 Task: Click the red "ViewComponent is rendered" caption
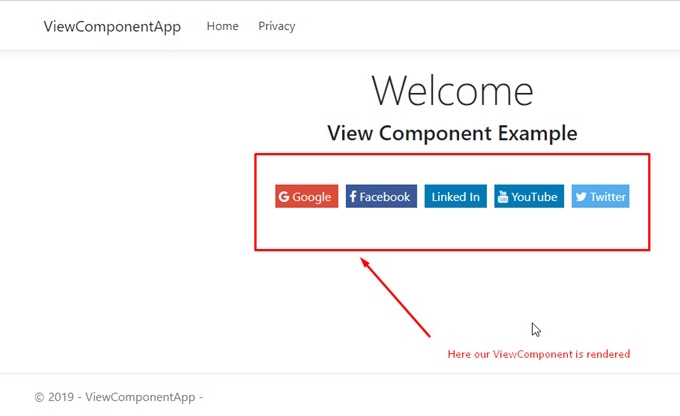tap(538, 354)
